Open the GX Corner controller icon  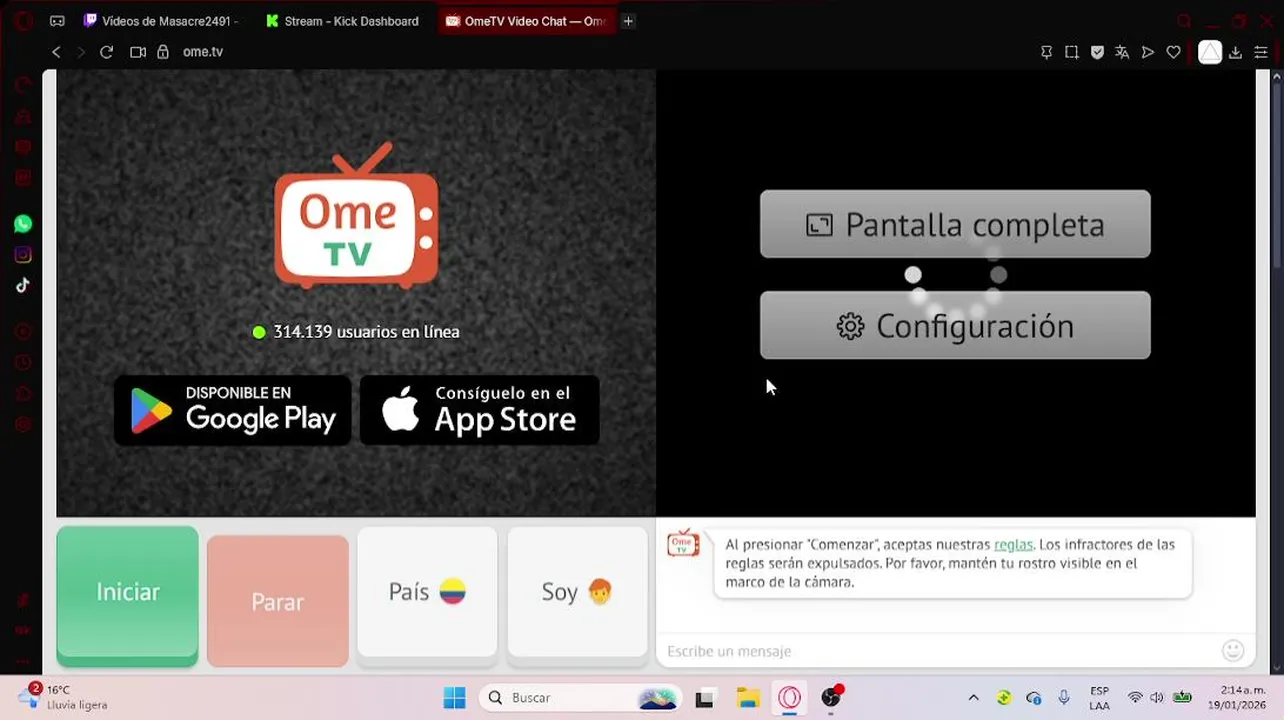[x=57, y=21]
